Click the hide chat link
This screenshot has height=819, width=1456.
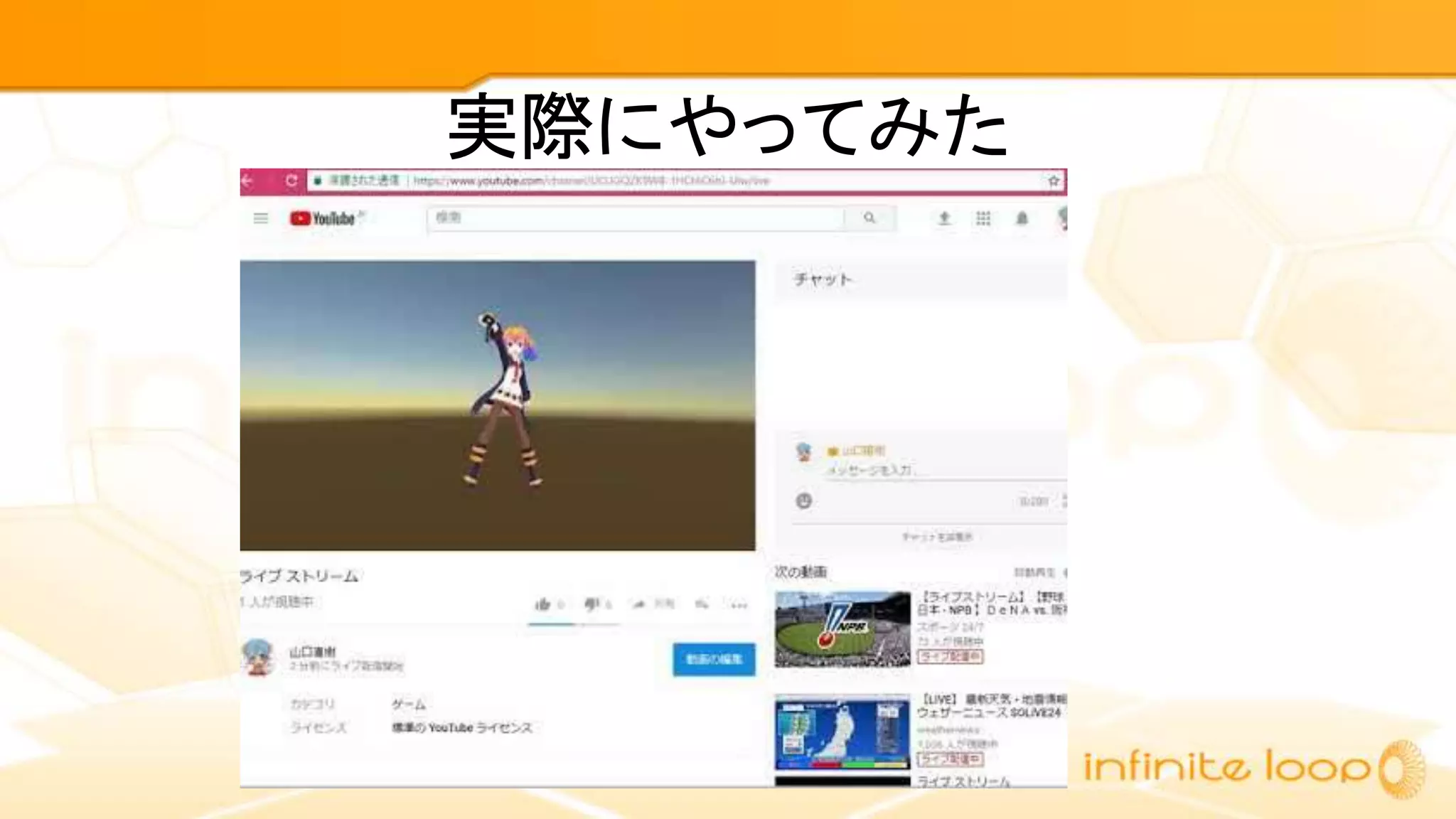(937, 537)
